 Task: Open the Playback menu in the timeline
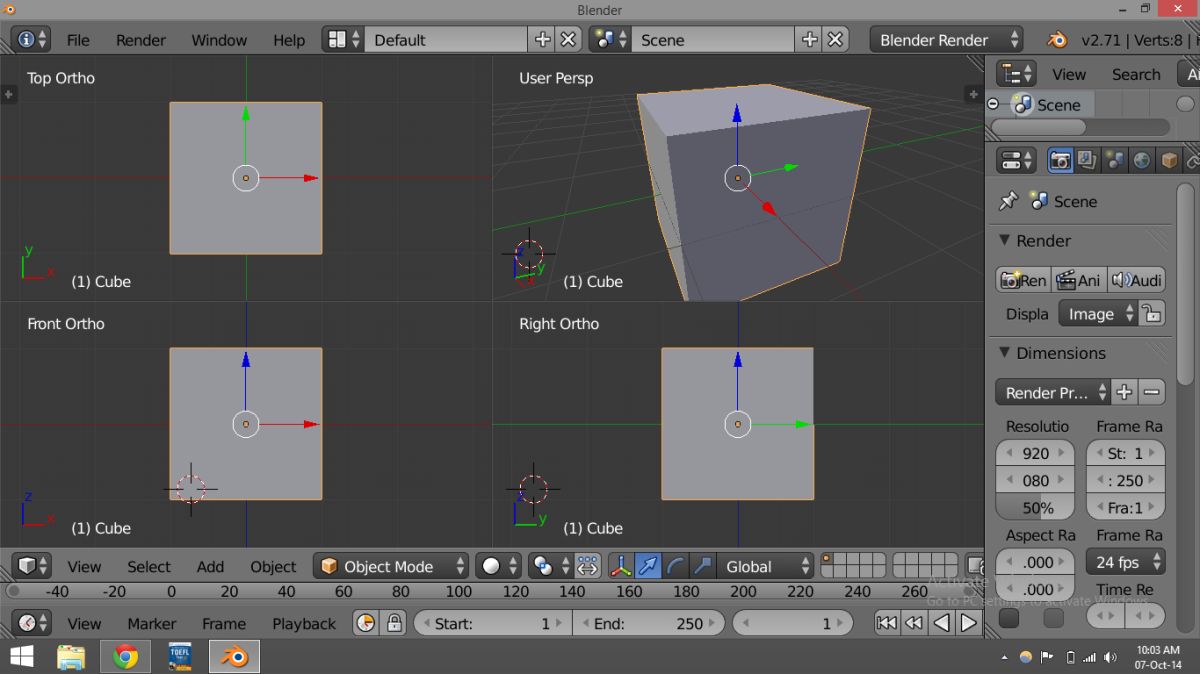coord(304,623)
